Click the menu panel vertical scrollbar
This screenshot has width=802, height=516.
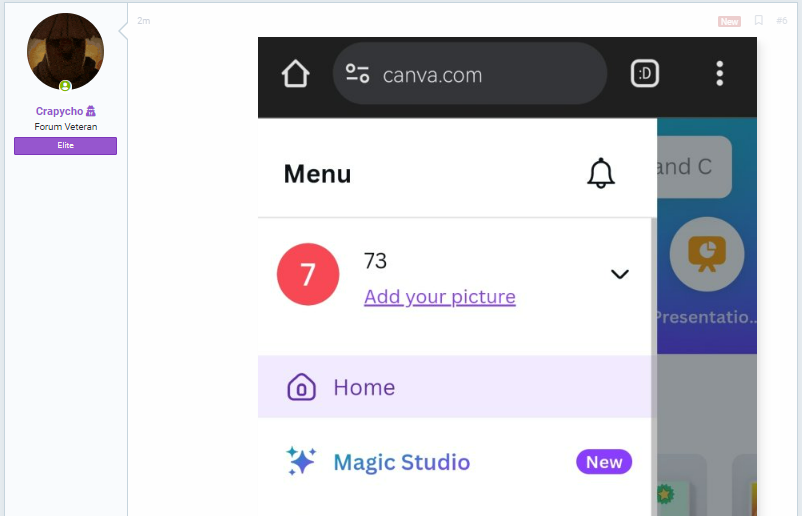point(654,367)
